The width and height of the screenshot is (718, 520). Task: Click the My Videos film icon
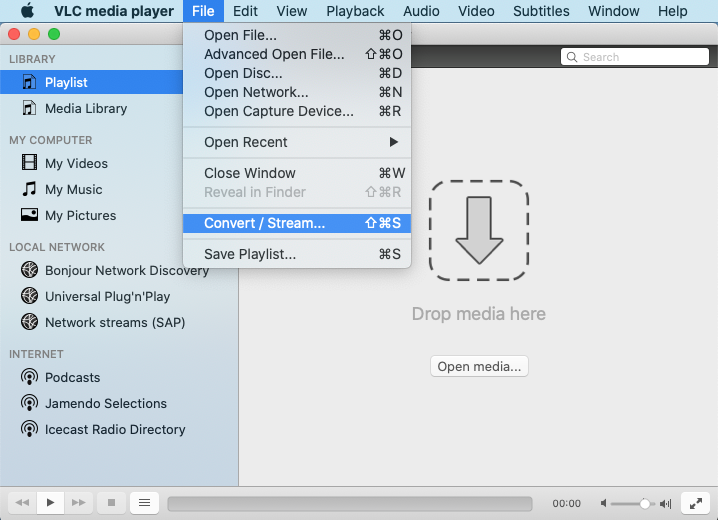coord(29,162)
